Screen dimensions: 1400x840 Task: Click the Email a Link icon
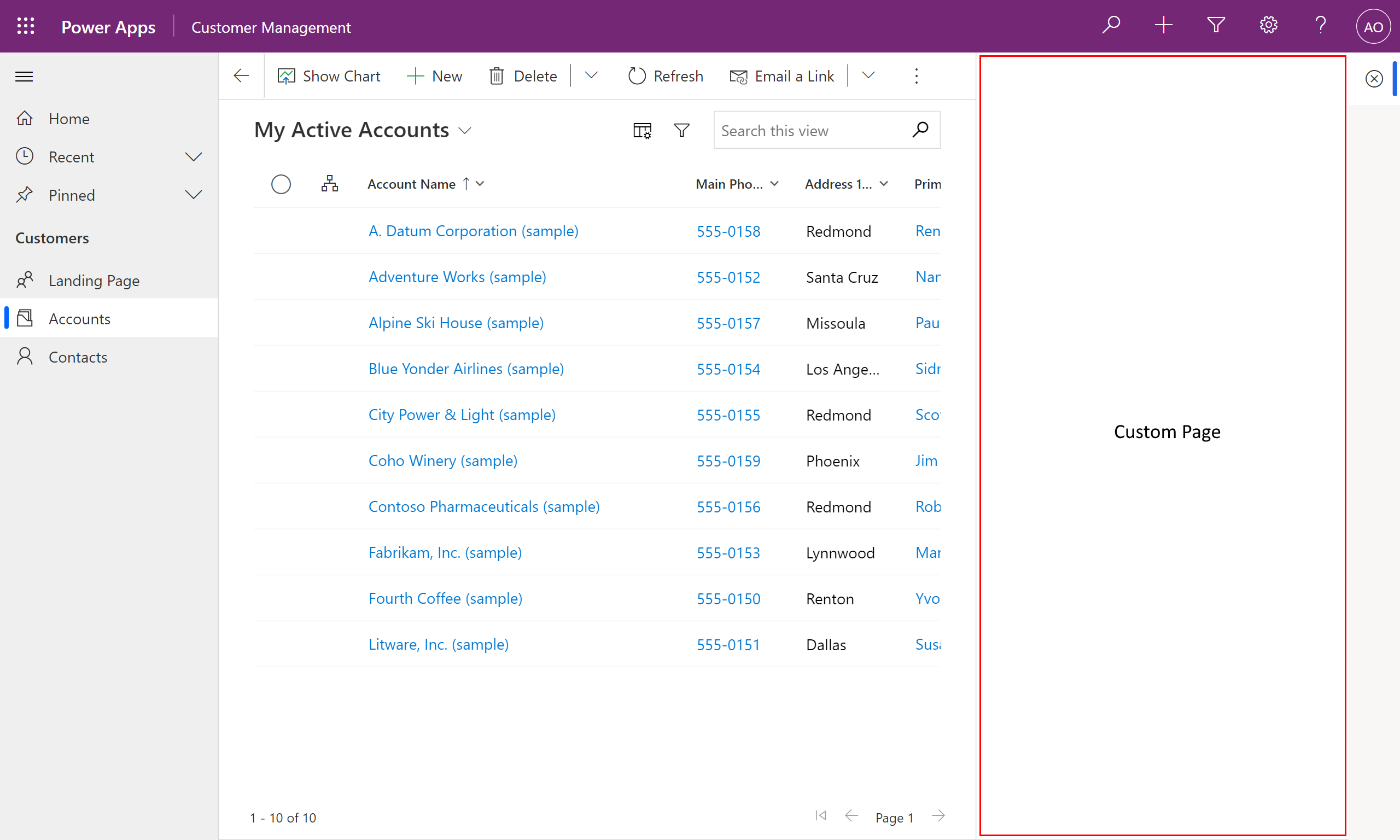737,76
